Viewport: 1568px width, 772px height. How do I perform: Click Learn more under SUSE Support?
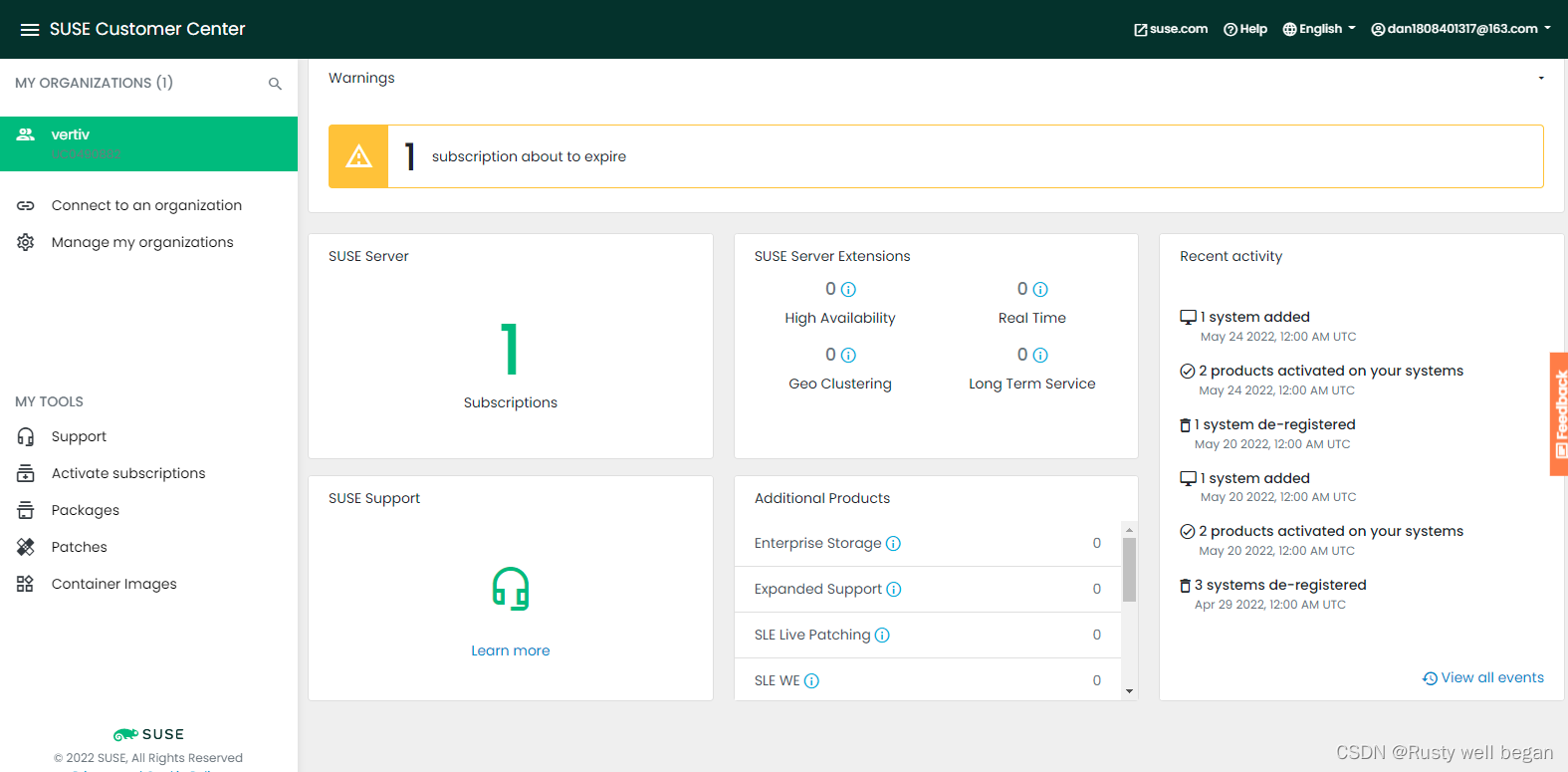tap(511, 650)
